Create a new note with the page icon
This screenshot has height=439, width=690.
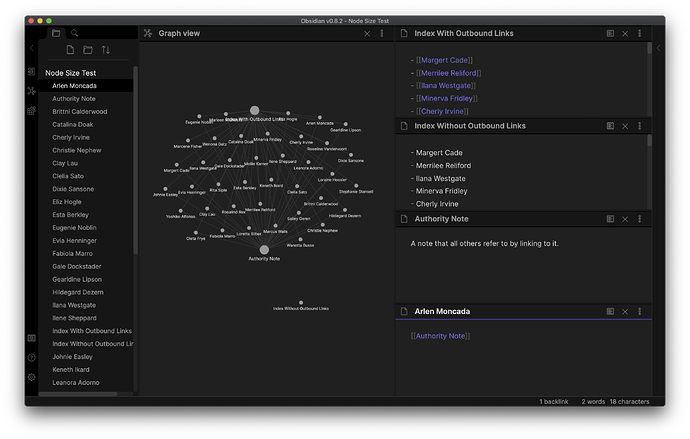click(x=70, y=50)
